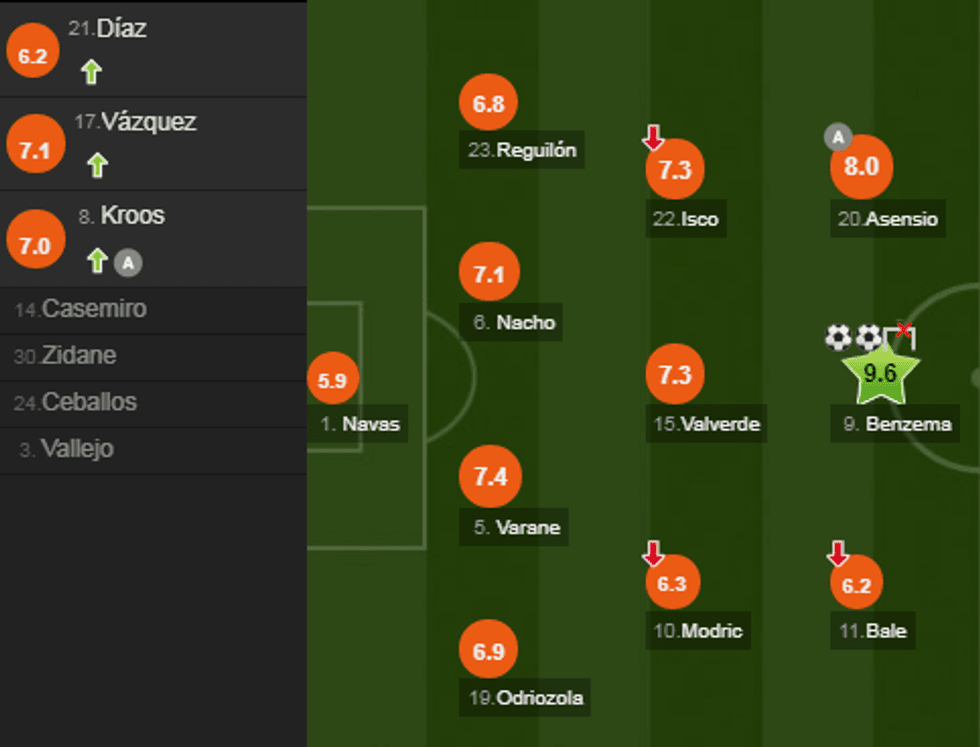The height and width of the screenshot is (747, 980).
Task: Click the green substituted-on arrow under Díaz
Action: [x=92, y=72]
